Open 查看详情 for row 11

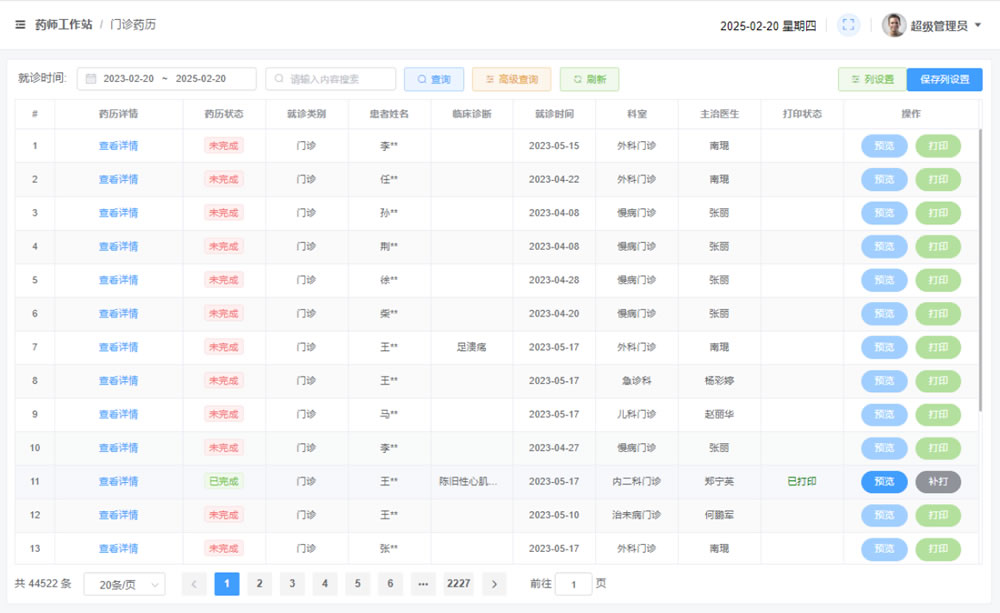(x=119, y=482)
